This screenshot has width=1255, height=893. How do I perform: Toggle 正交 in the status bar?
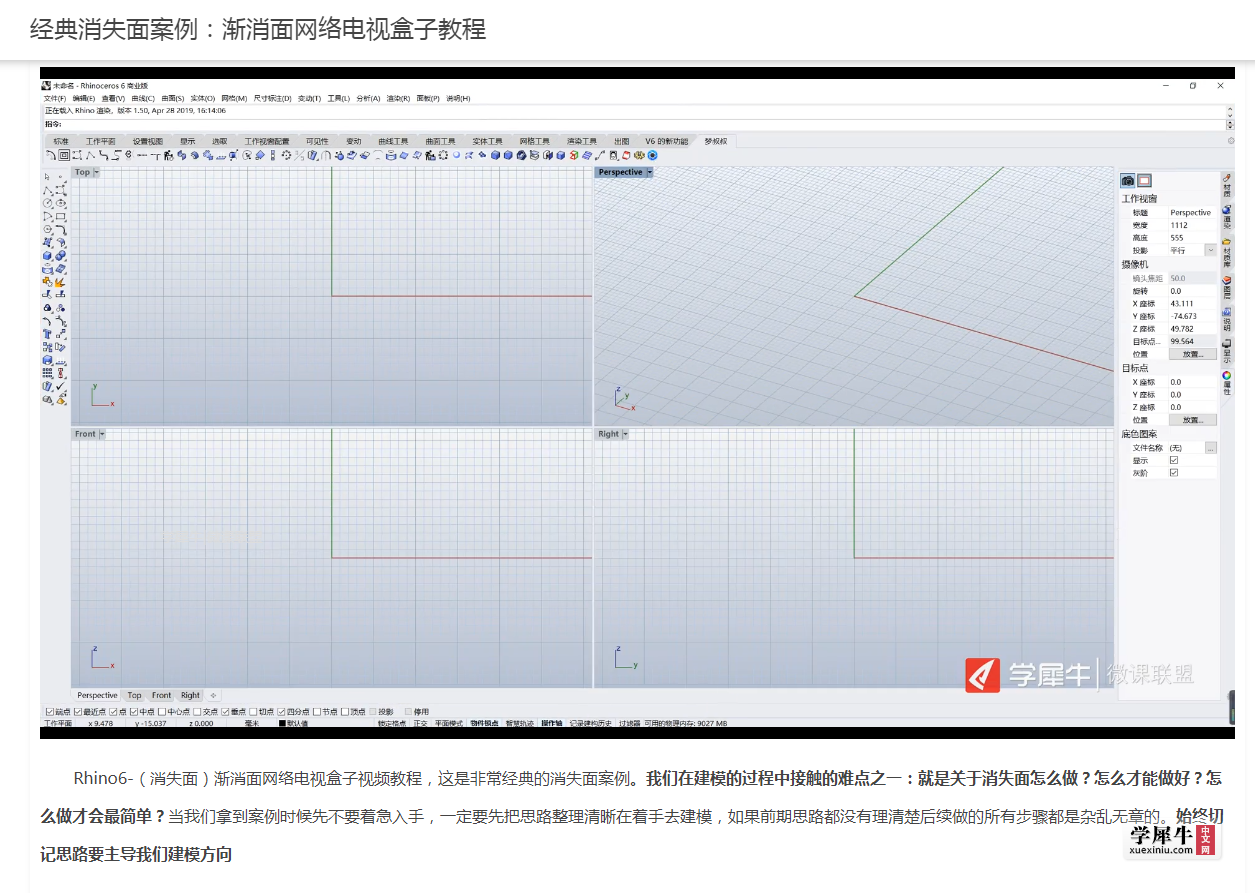click(421, 723)
